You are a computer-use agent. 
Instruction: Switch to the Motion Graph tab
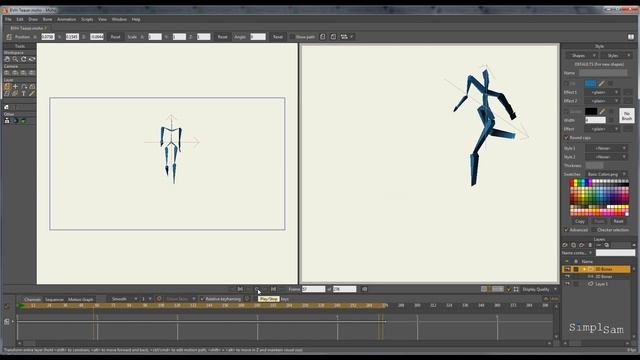click(80, 300)
